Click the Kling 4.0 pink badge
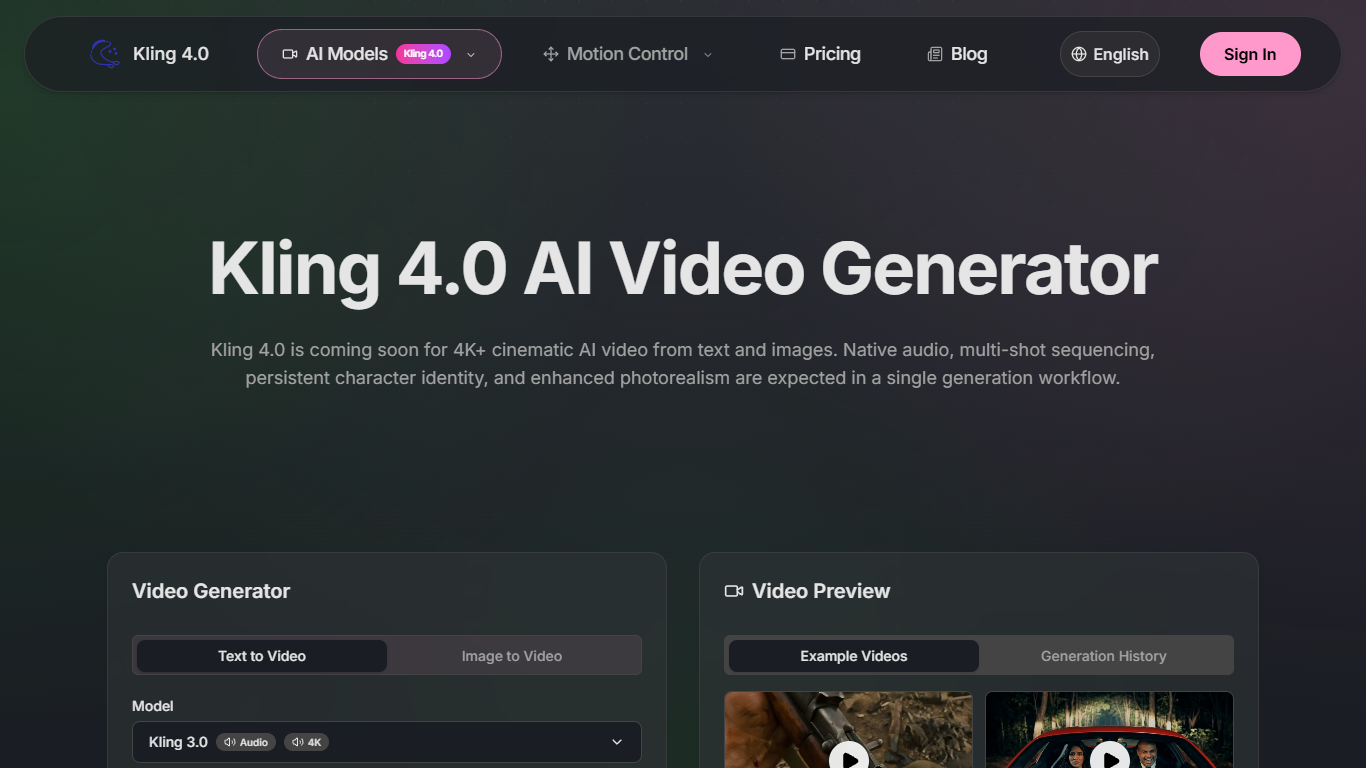The image size is (1366, 768). tap(423, 54)
